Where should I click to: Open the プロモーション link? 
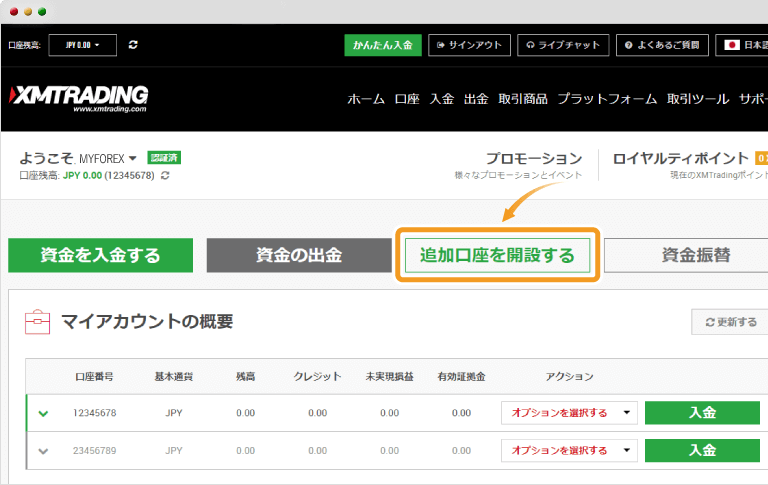534,158
